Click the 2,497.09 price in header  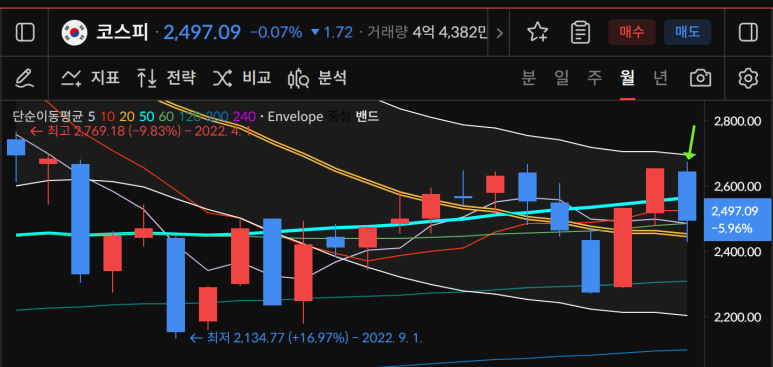[x=202, y=33]
